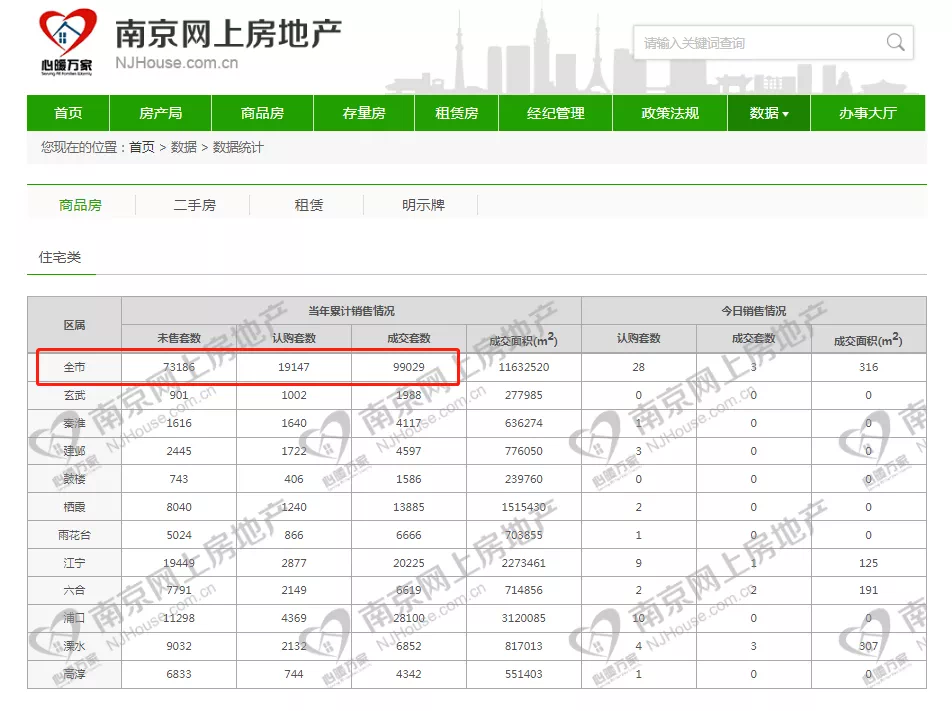This screenshot has width=952, height=711.
Task: Select the 浦口 district row label
Action: [x=74, y=618]
